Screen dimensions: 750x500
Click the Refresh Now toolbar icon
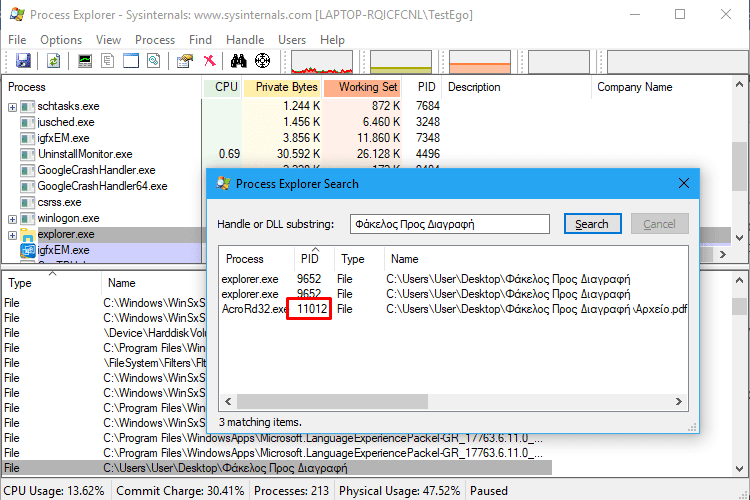pyautogui.click(x=54, y=61)
